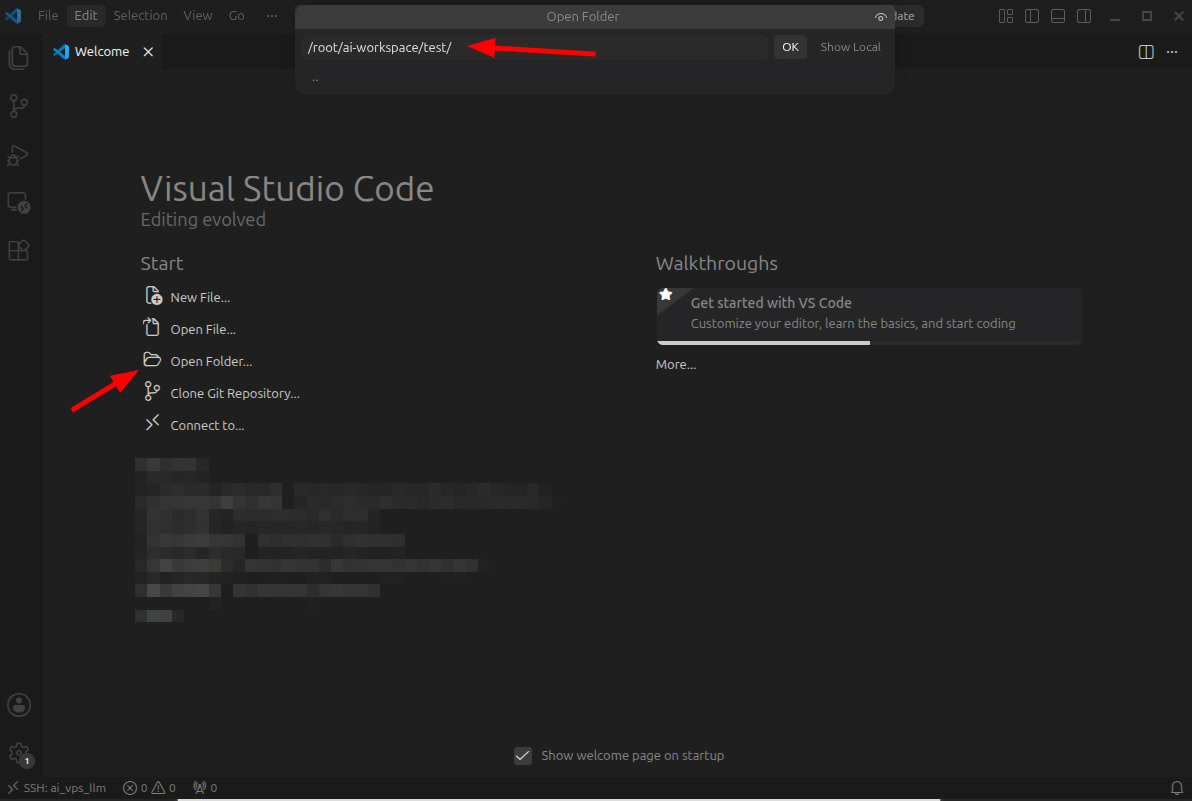Toggle hidden files eye icon in dialog
Image resolution: width=1192 pixels, height=801 pixels.
[x=880, y=17]
